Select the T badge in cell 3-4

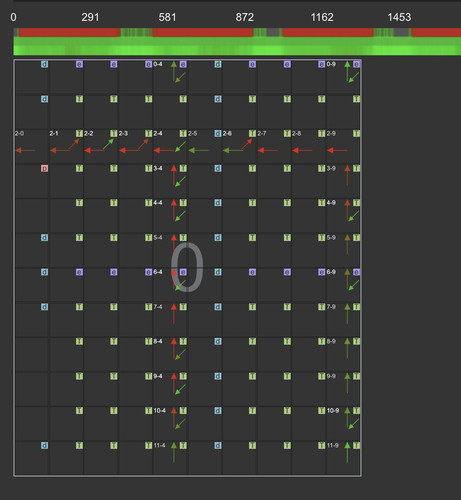pos(183,168)
